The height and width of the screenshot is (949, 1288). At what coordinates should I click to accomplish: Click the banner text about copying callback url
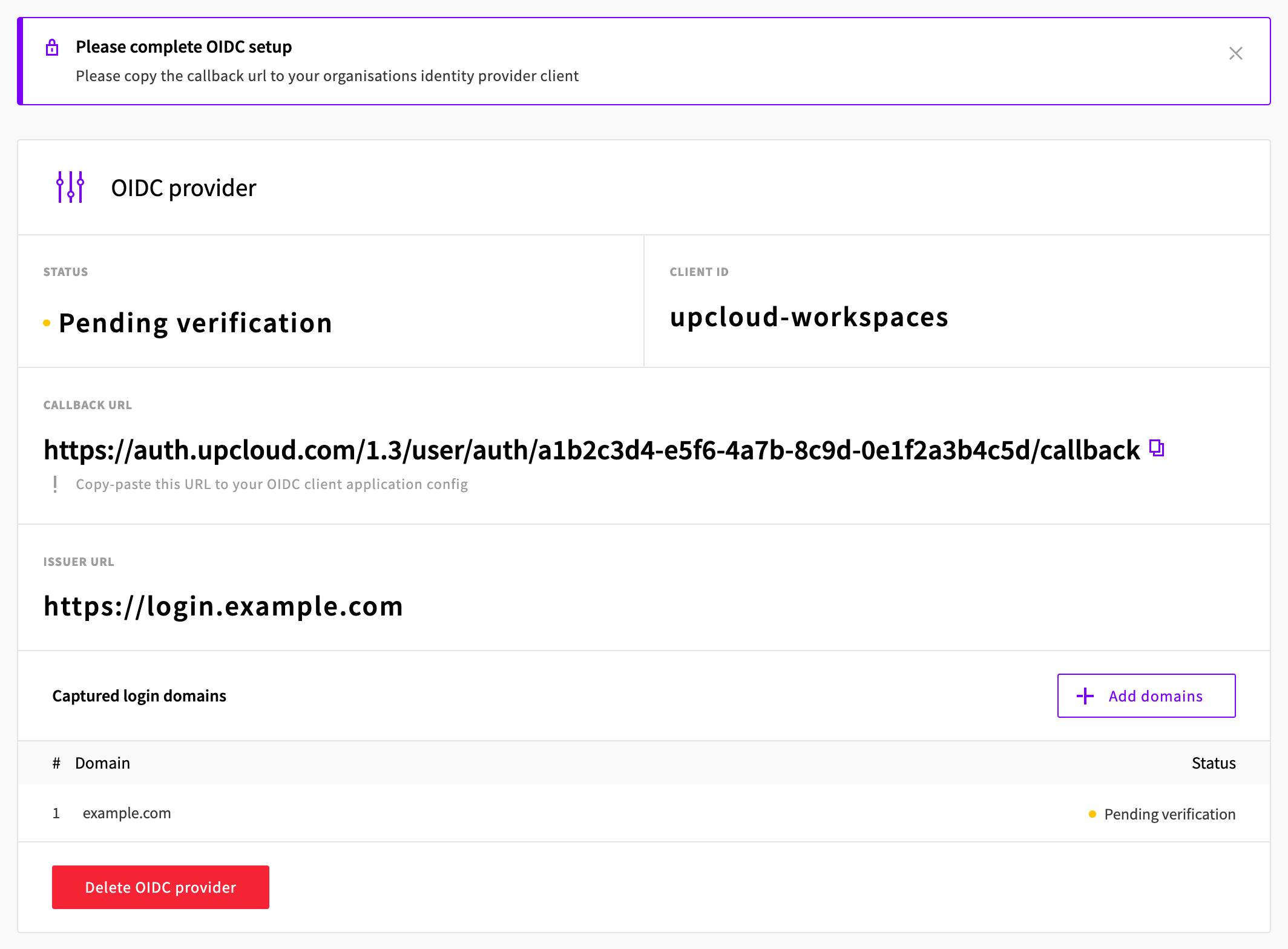[327, 76]
